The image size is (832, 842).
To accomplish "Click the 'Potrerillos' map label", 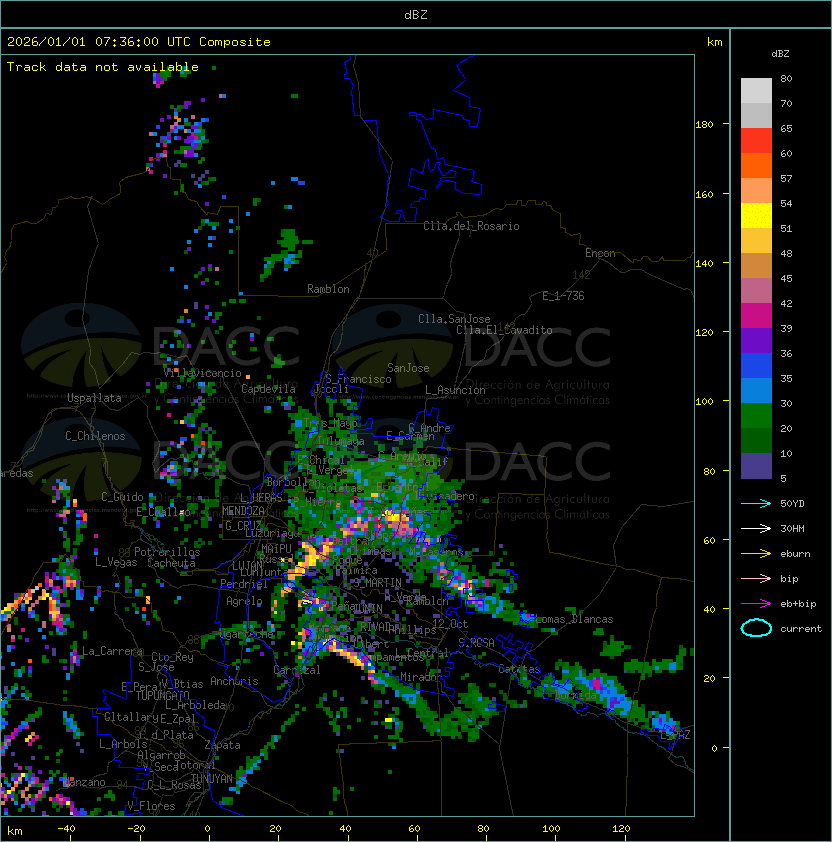I will click(x=167, y=552).
